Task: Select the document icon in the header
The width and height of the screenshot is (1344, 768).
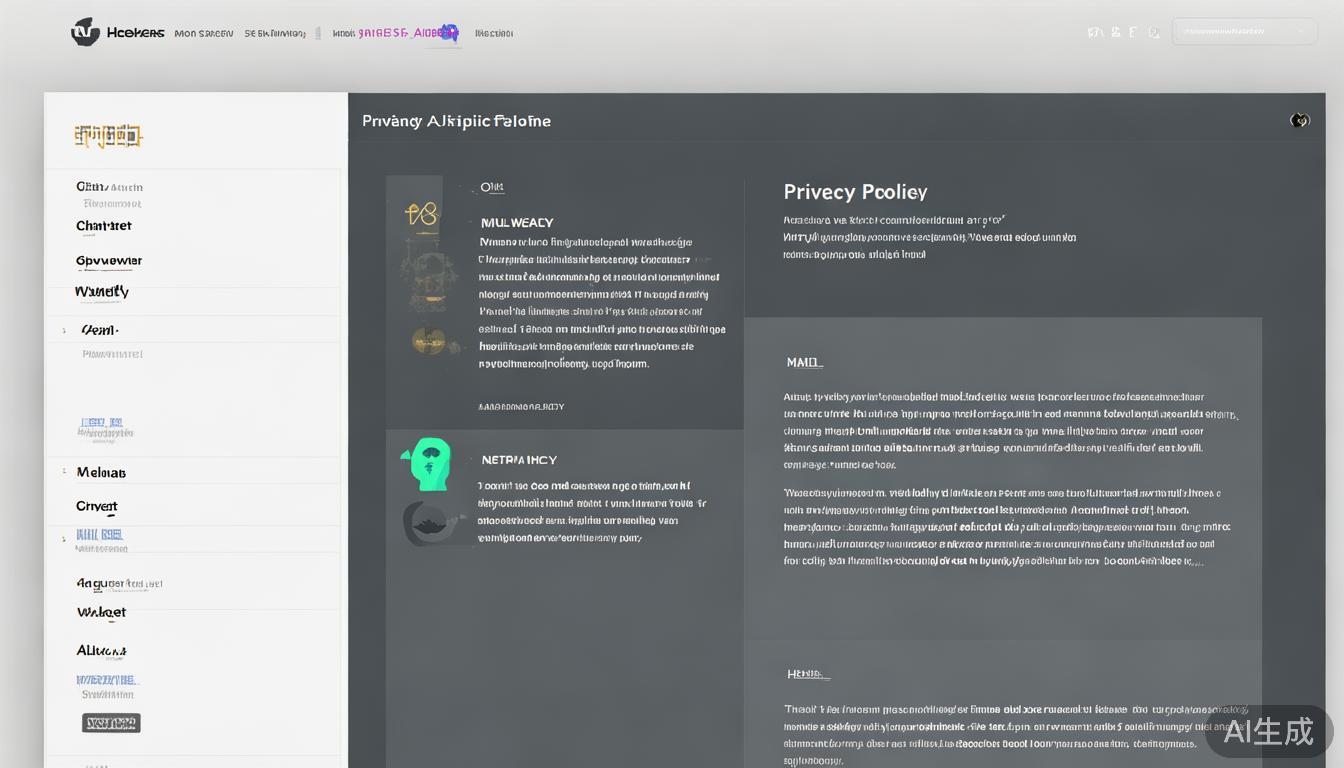Action: pyautogui.click(x=1133, y=31)
